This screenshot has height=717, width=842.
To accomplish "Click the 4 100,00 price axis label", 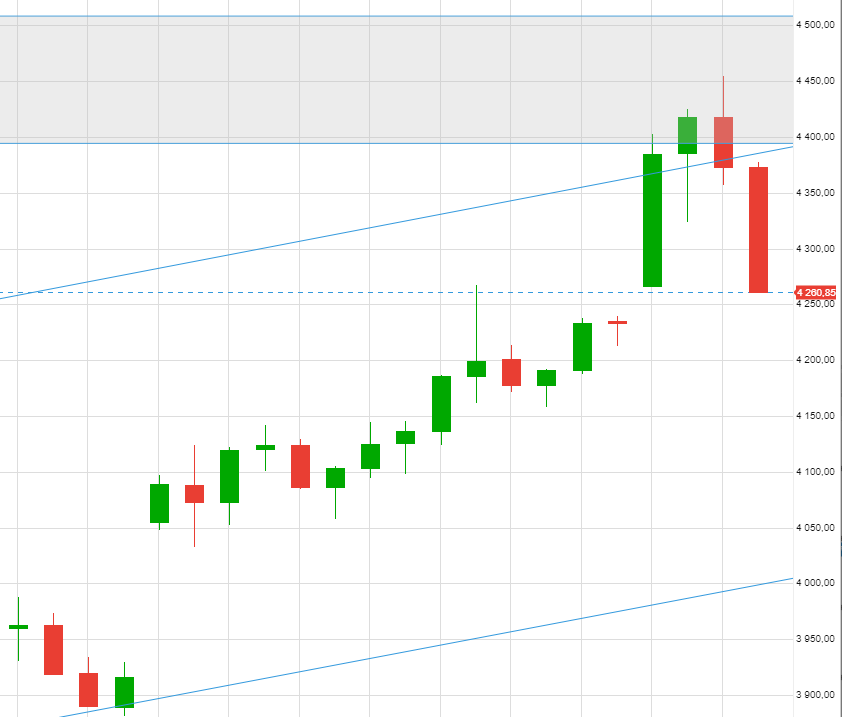I will click(818, 472).
